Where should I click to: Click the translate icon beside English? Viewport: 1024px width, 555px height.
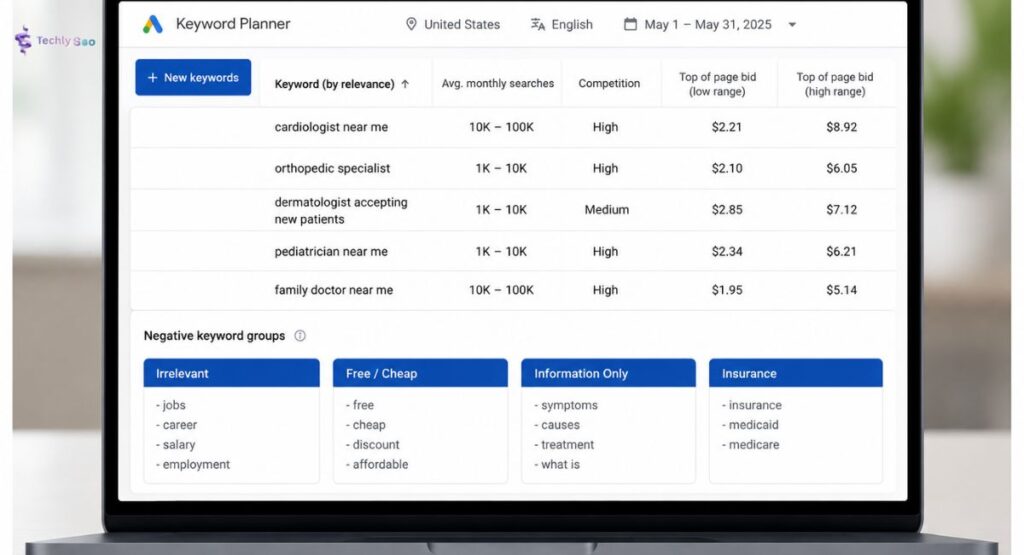(537, 24)
